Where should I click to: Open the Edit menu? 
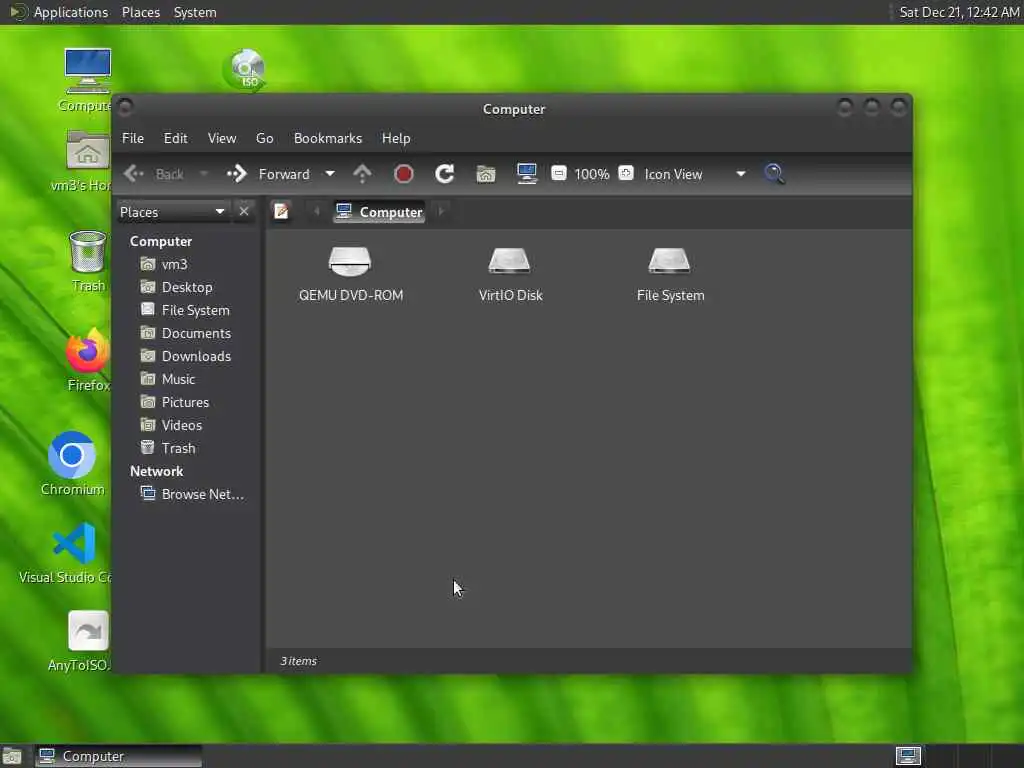[176, 138]
